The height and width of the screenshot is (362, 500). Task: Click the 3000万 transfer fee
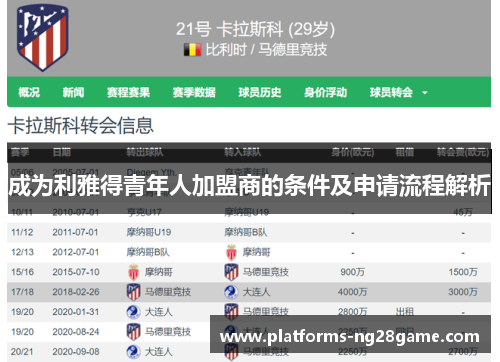pyautogui.click(x=463, y=292)
